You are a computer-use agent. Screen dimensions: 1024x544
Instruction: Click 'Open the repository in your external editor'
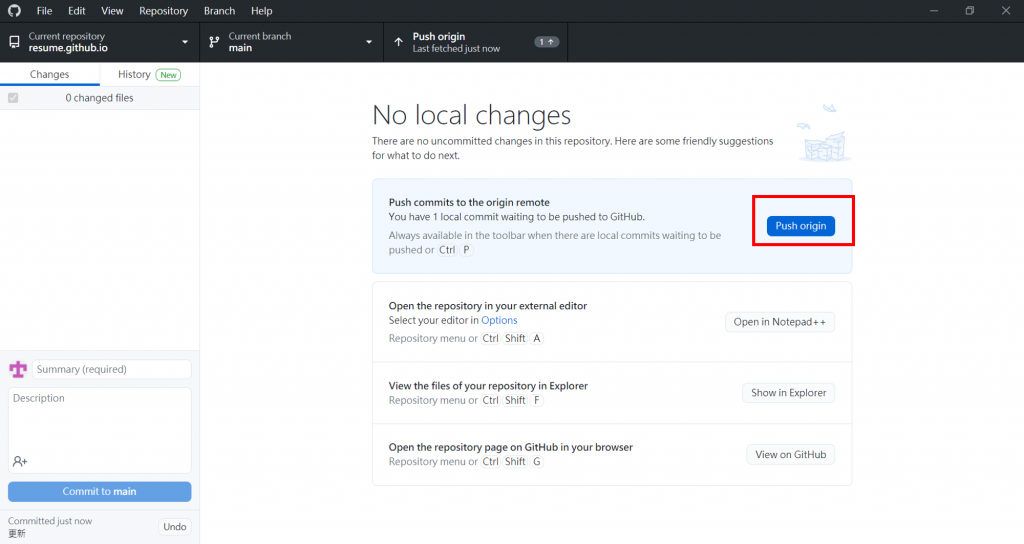click(488, 306)
